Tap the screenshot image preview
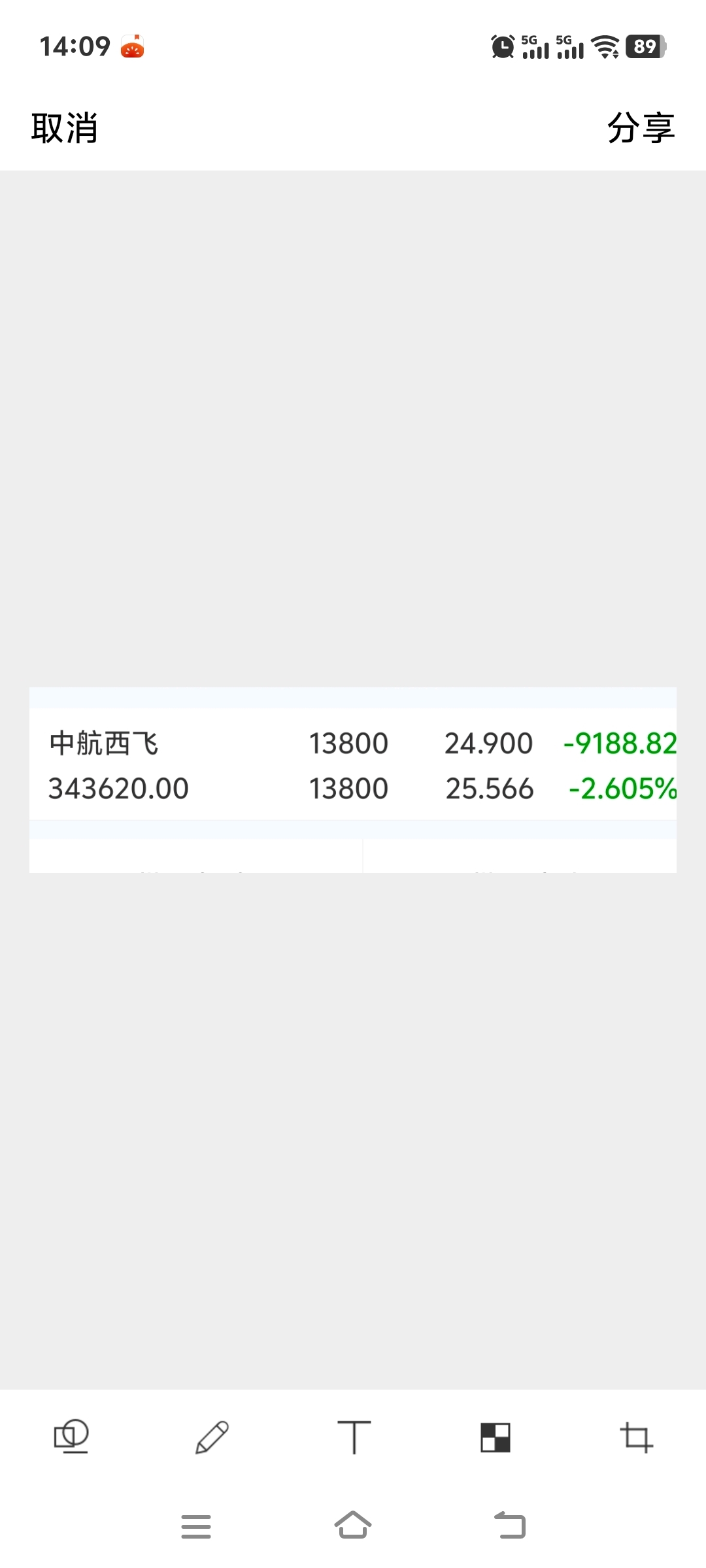 (353, 780)
